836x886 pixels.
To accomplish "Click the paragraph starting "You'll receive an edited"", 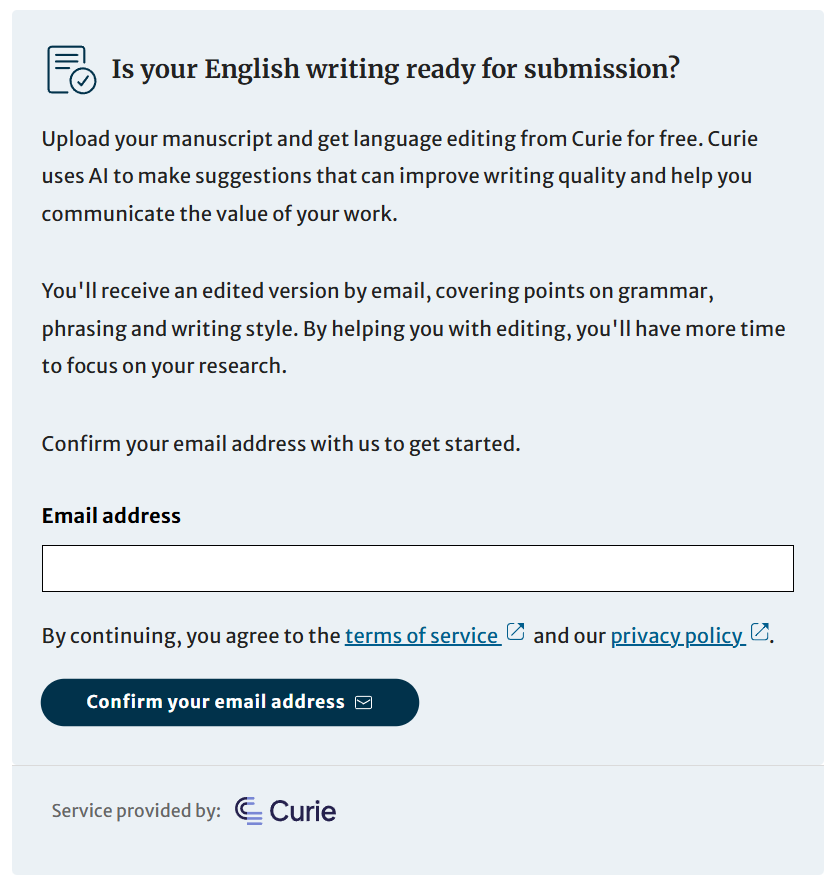I will [413, 328].
